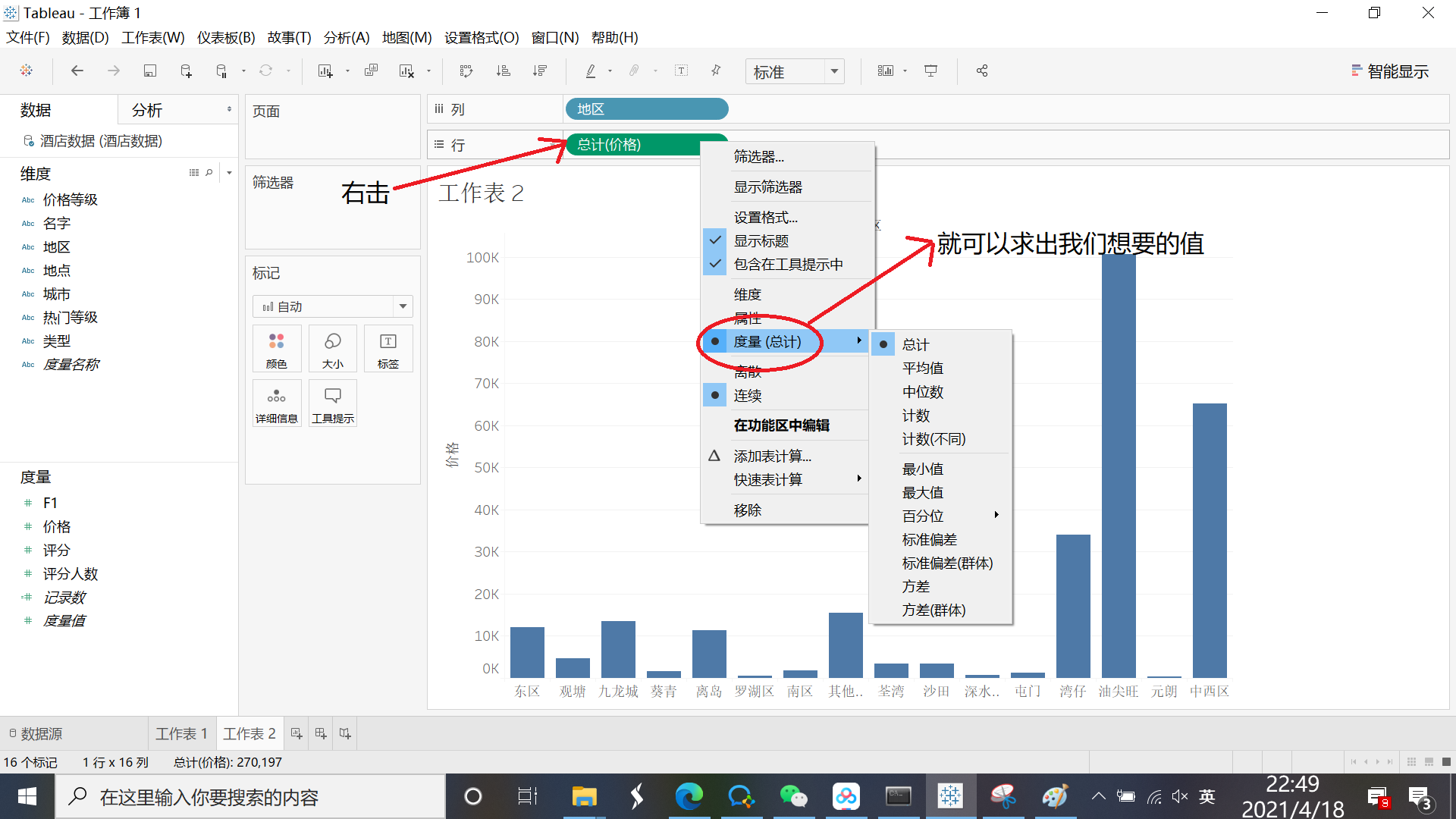The width and height of the screenshot is (1456, 819).
Task: Open the 大小 size mark card
Action: click(332, 349)
